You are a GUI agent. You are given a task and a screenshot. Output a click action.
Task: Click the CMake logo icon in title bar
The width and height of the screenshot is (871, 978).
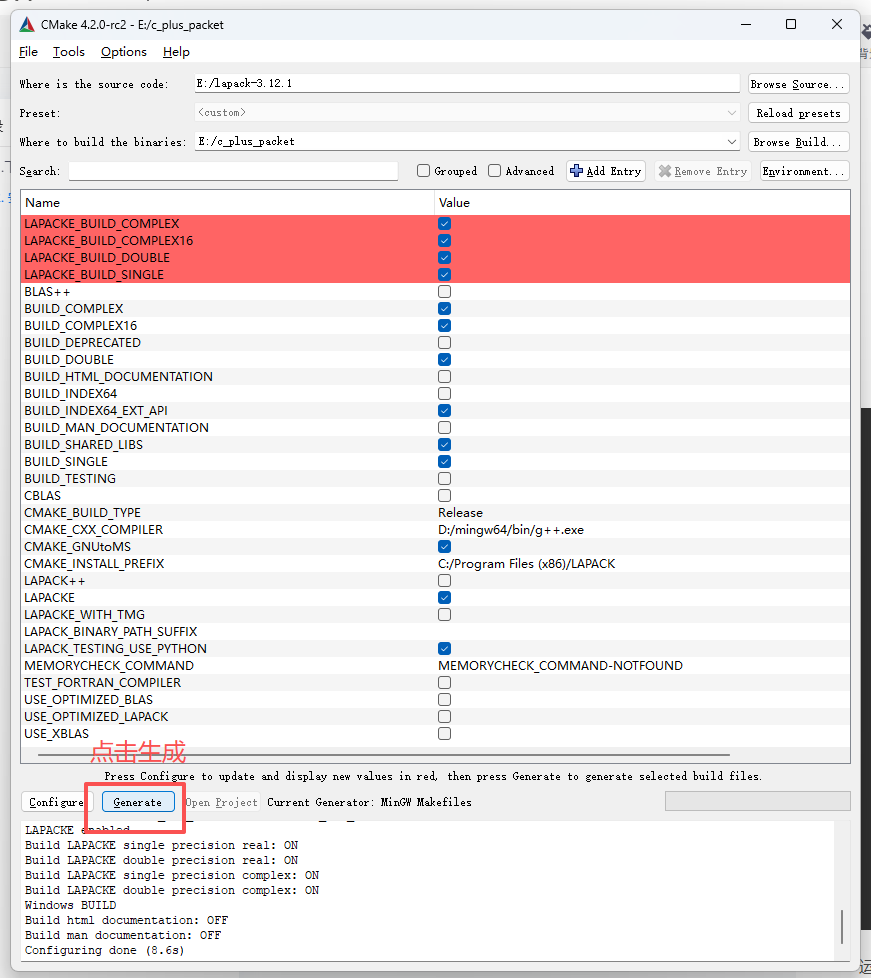27,25
